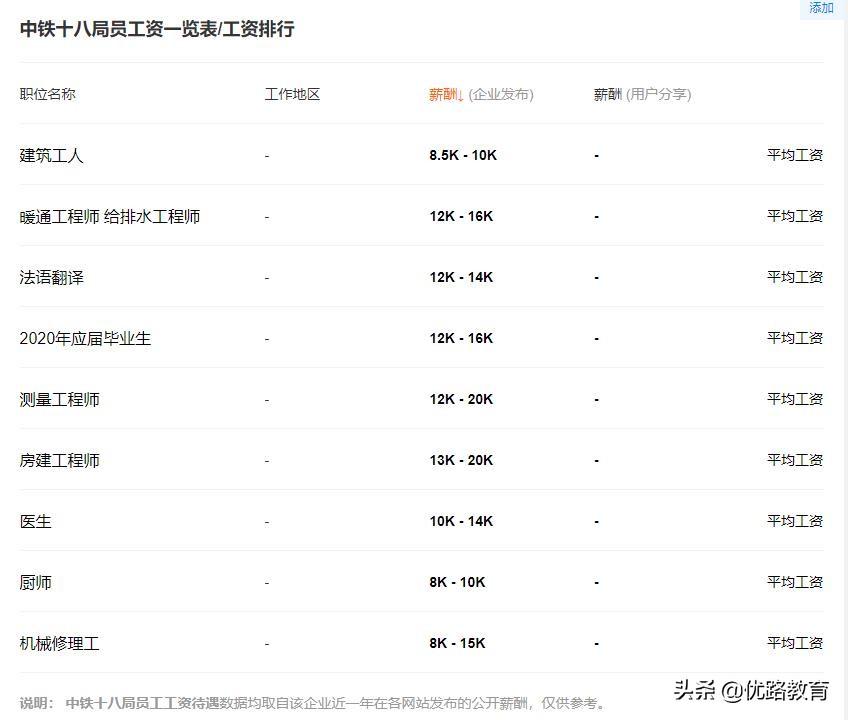Open 2020年应届毕业生 job title

(x=85, y=339)
